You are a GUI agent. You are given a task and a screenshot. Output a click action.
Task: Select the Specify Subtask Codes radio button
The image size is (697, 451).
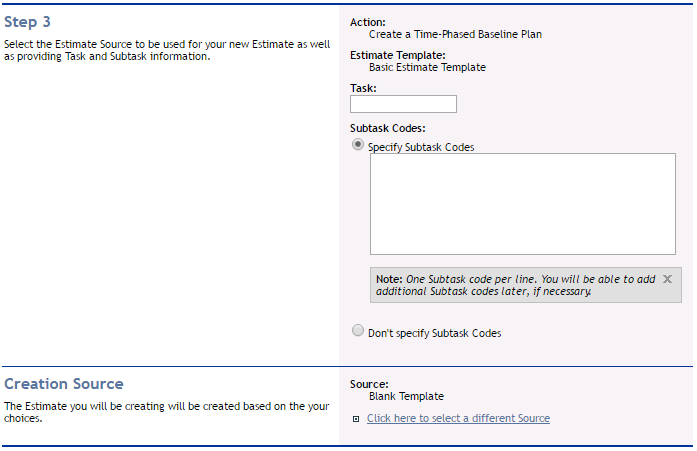(357, 145)
